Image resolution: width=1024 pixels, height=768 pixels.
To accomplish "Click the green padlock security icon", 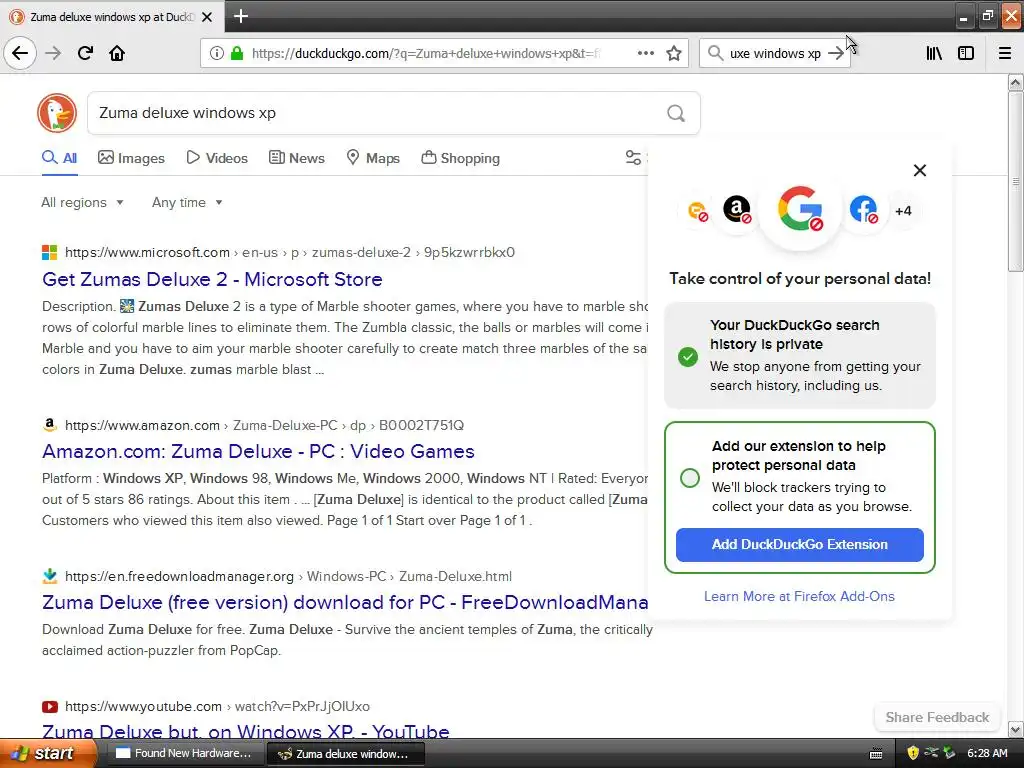I will pyautogui.click(x=237, y=53).
